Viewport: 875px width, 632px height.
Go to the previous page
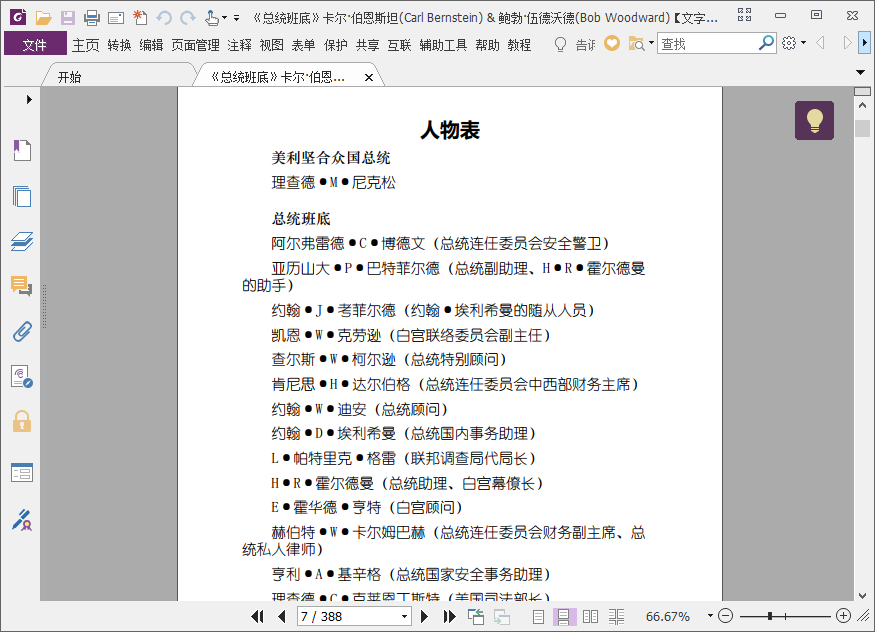click(x=282, y=616)
